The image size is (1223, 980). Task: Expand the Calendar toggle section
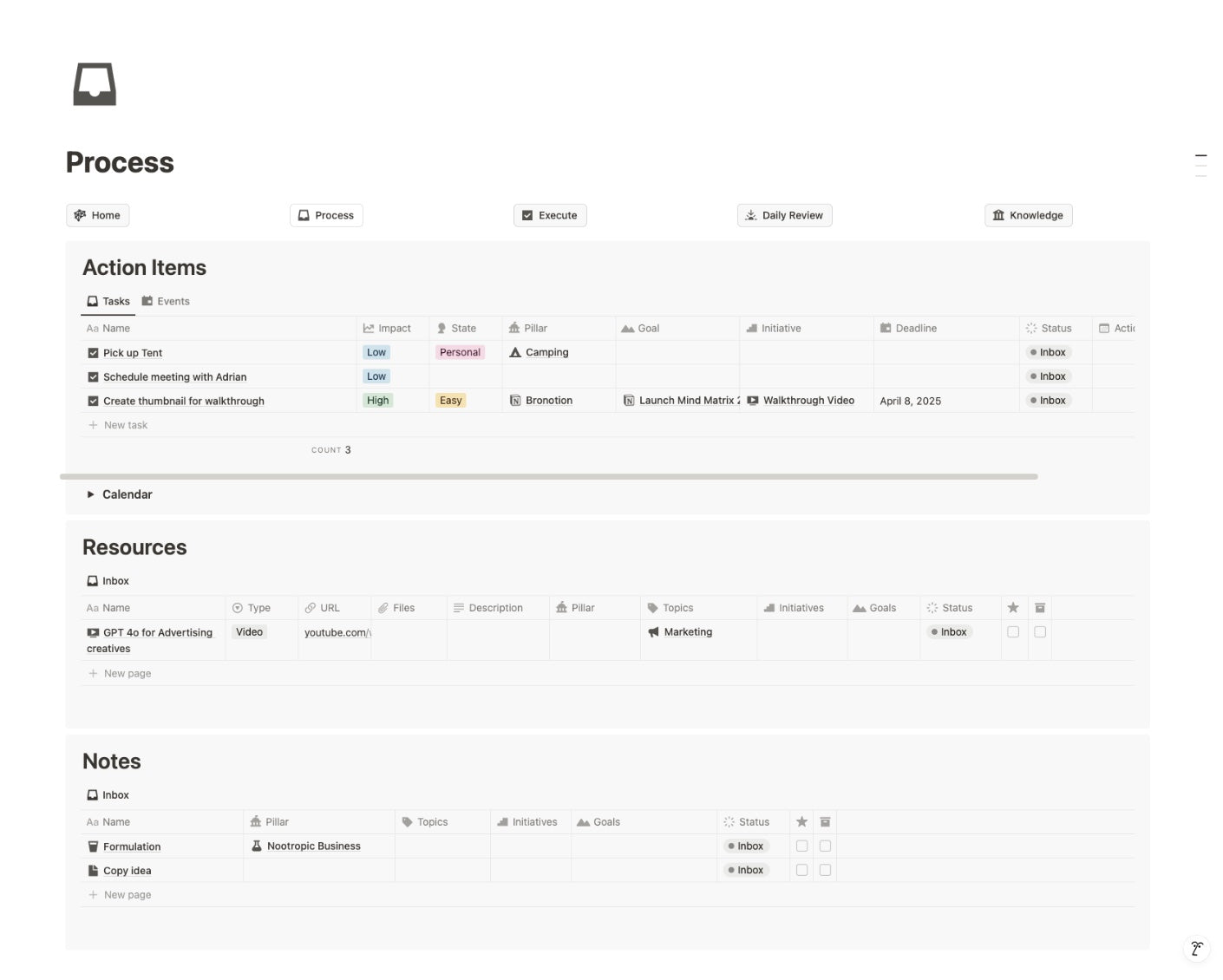click(90, 494)
